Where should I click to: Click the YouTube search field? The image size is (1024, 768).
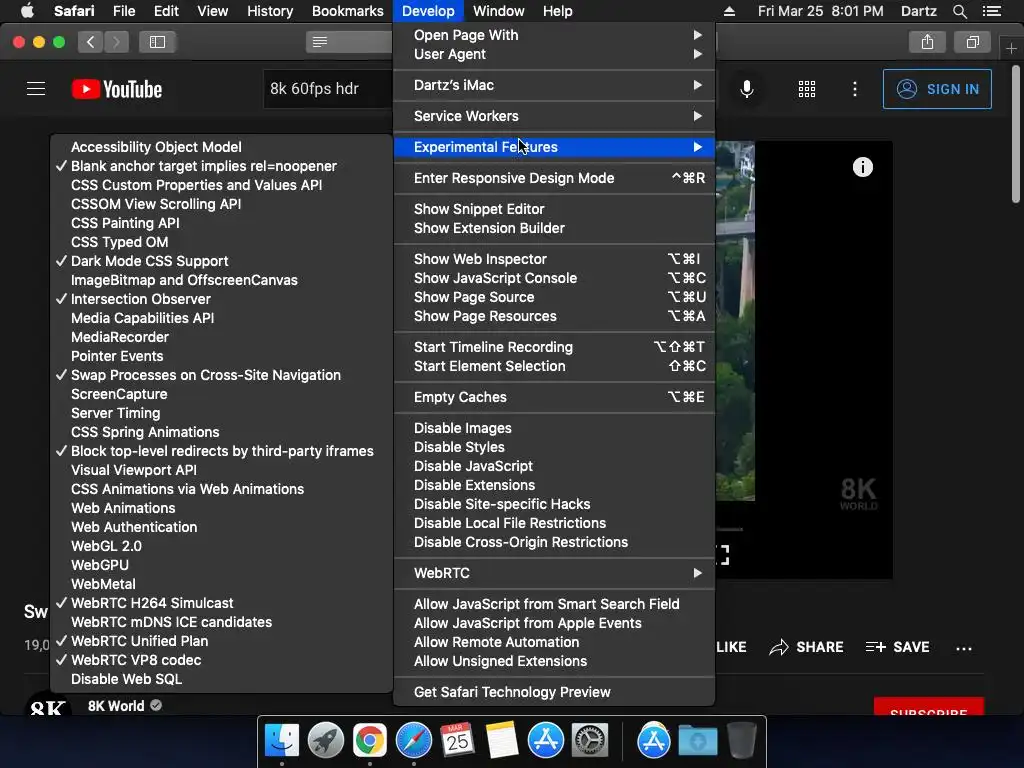click(330, 89)
